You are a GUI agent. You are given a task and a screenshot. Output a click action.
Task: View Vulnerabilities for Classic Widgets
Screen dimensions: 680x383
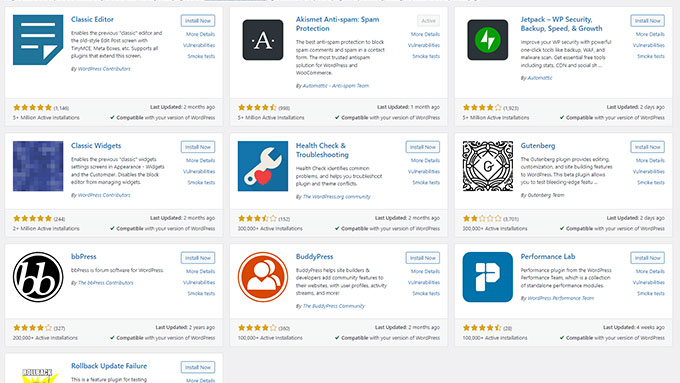199,172
